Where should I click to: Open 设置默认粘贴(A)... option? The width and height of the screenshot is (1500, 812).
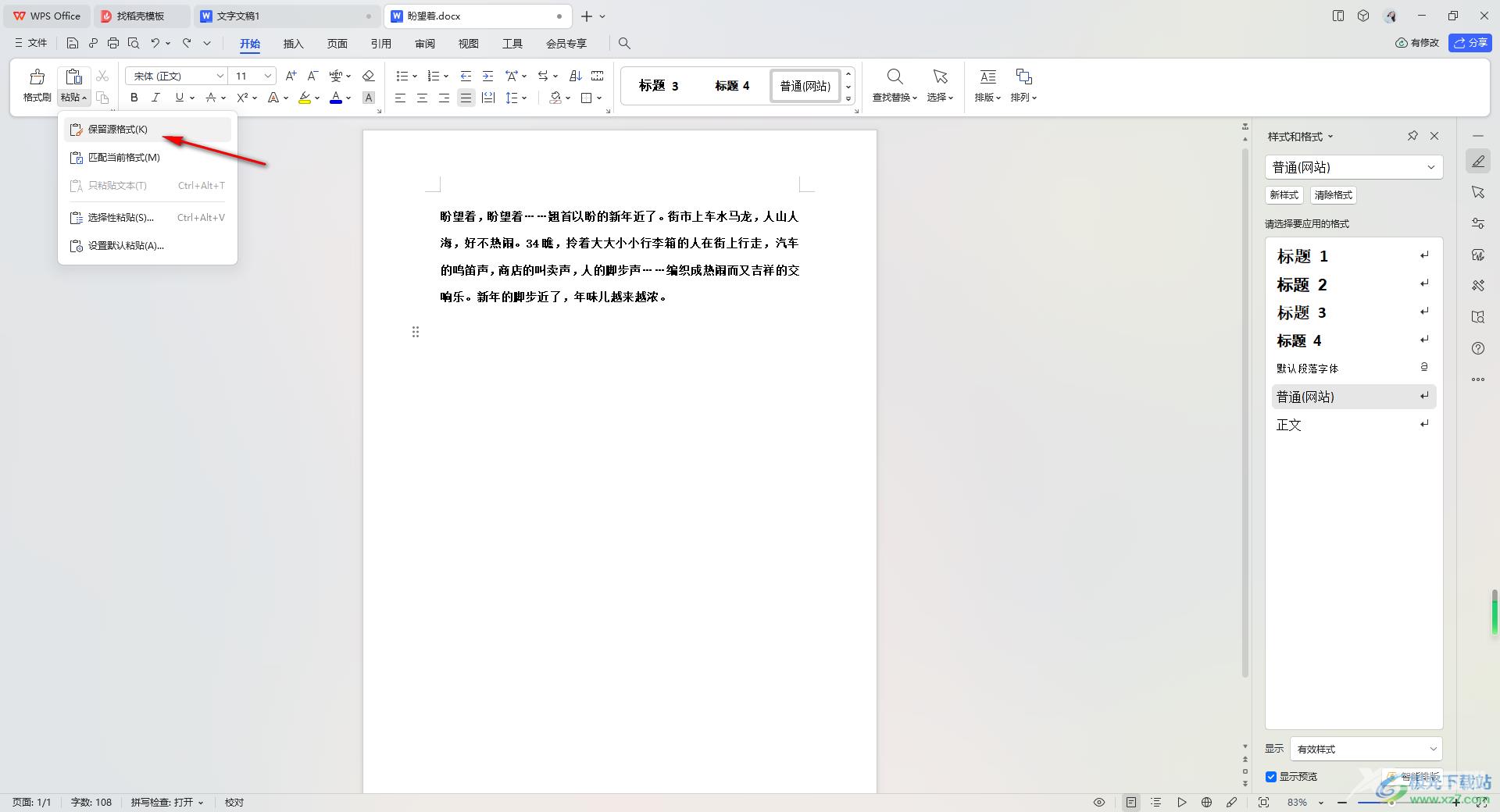pyautogui.click(x=148, y=246)
